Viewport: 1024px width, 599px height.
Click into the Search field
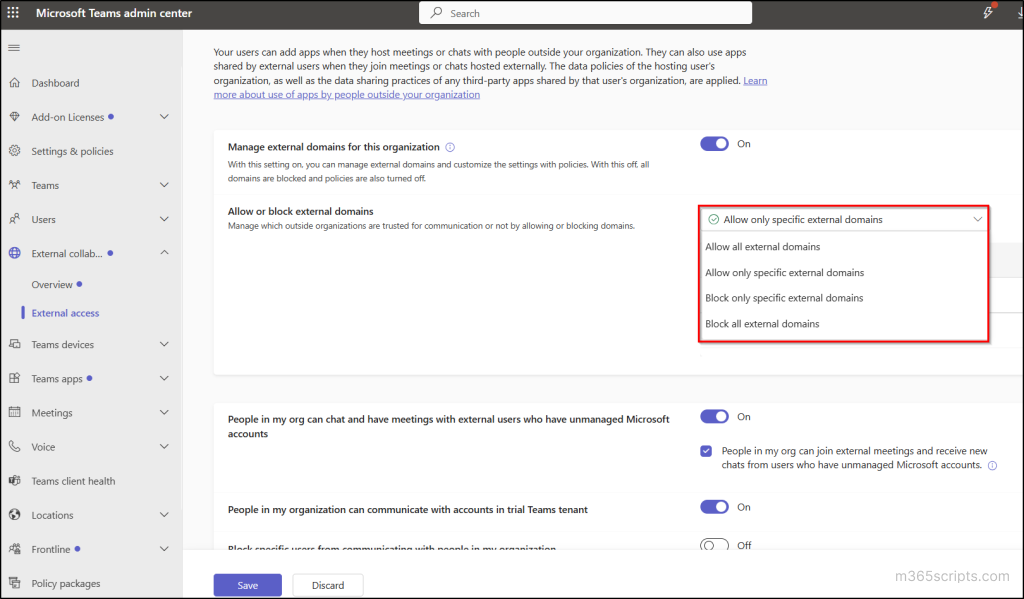pos(585,13)
